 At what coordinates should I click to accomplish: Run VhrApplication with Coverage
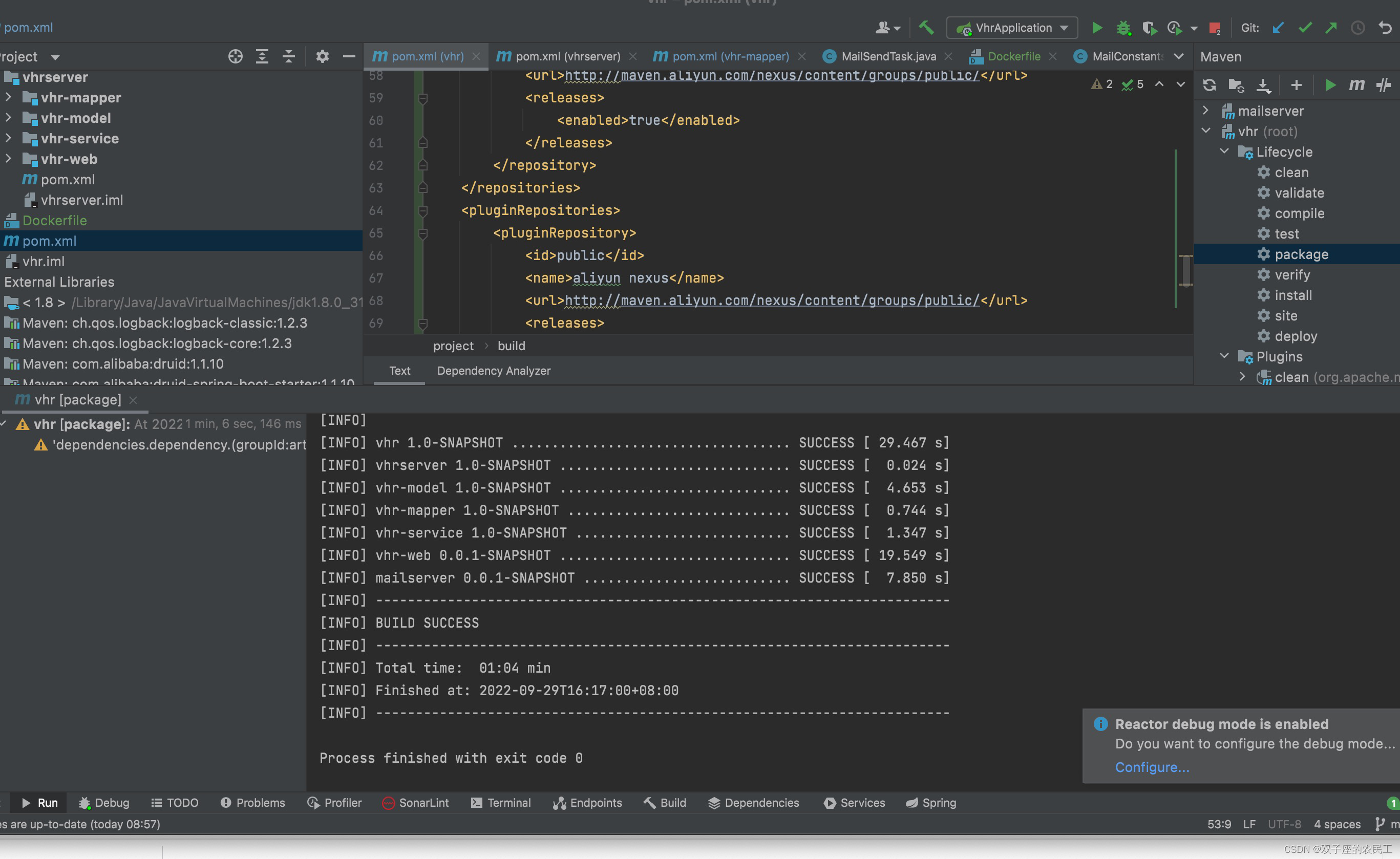pyautogui.click(x=1150, y=27)
